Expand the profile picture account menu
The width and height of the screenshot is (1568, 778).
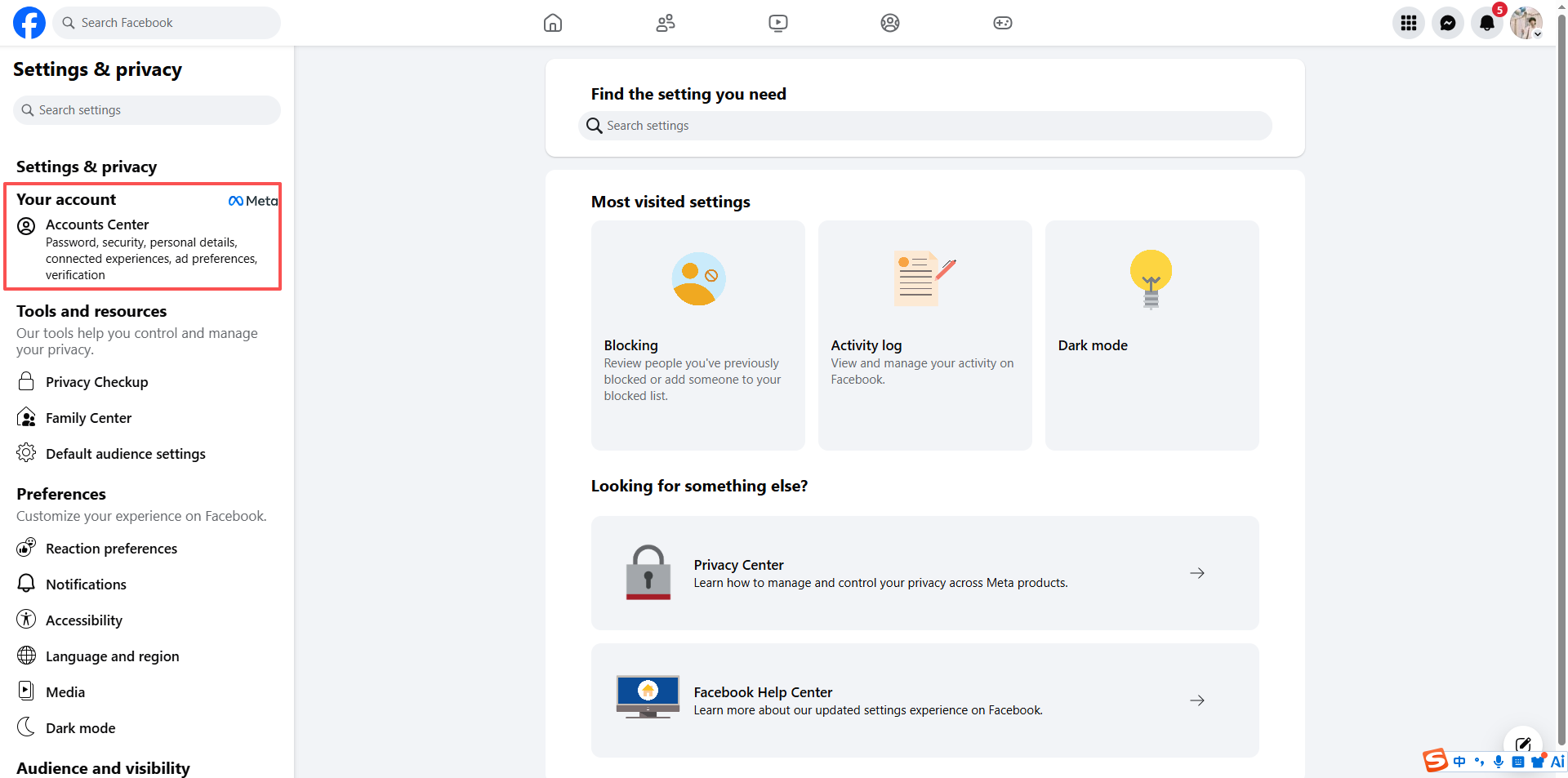1526,23
